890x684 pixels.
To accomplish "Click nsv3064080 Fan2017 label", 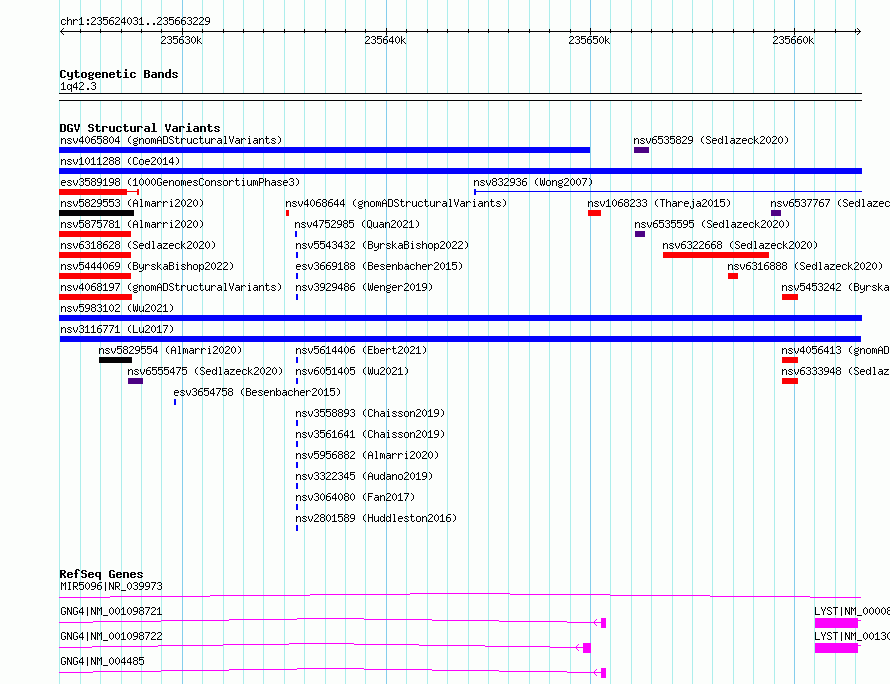I will 355,497.
